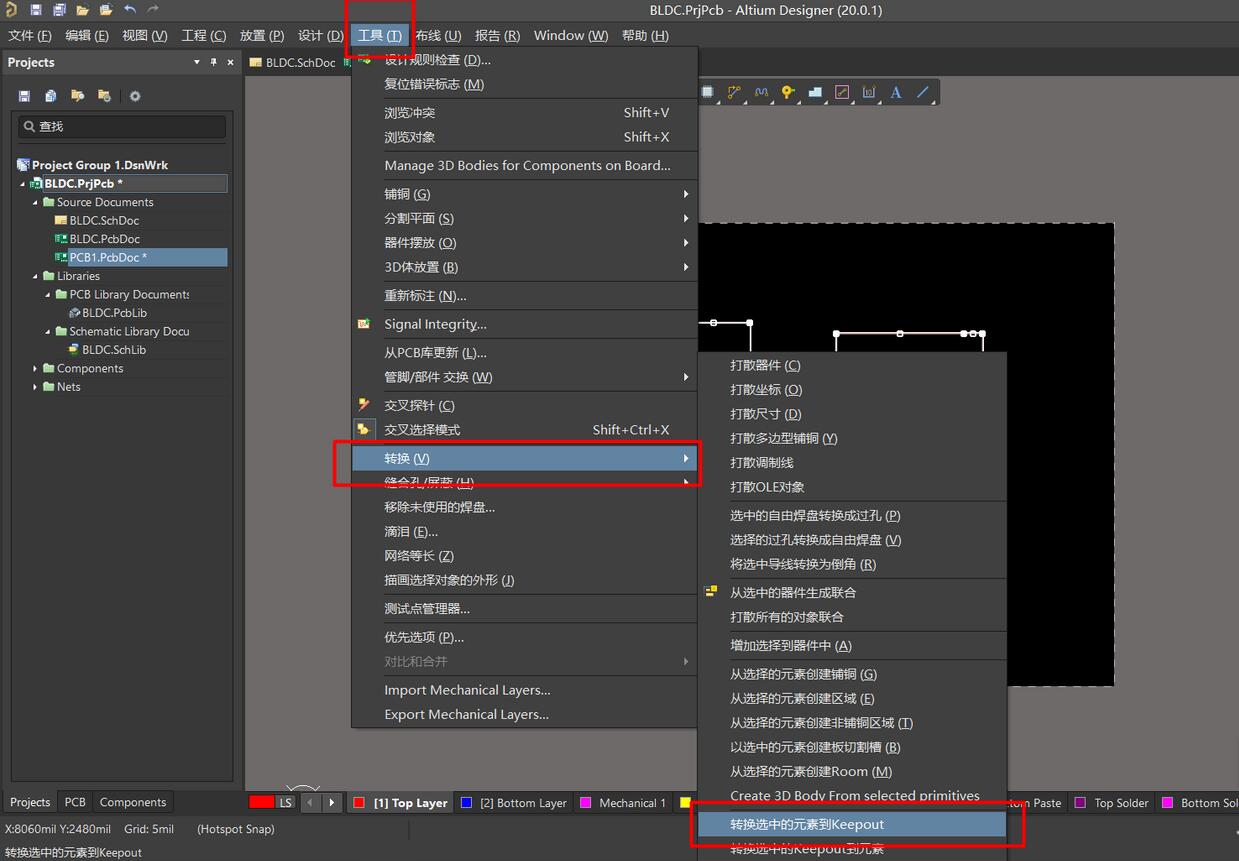This screenshot has height=861, width=1239.
Task: Pin the Projects panel
Action: (213, 62)
